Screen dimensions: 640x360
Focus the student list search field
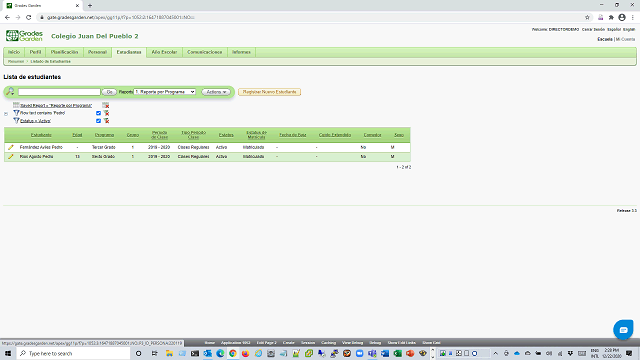point(59,92)
